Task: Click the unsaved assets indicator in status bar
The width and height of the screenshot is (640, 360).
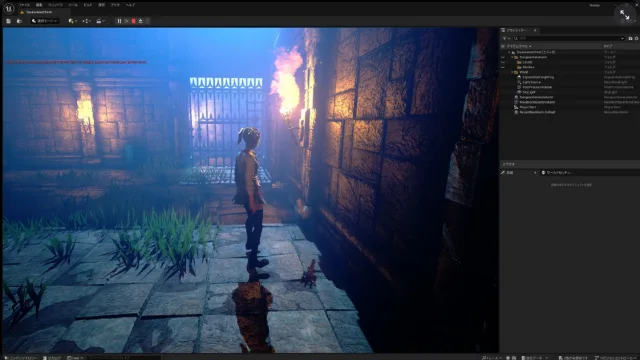Action: (573, 358)
